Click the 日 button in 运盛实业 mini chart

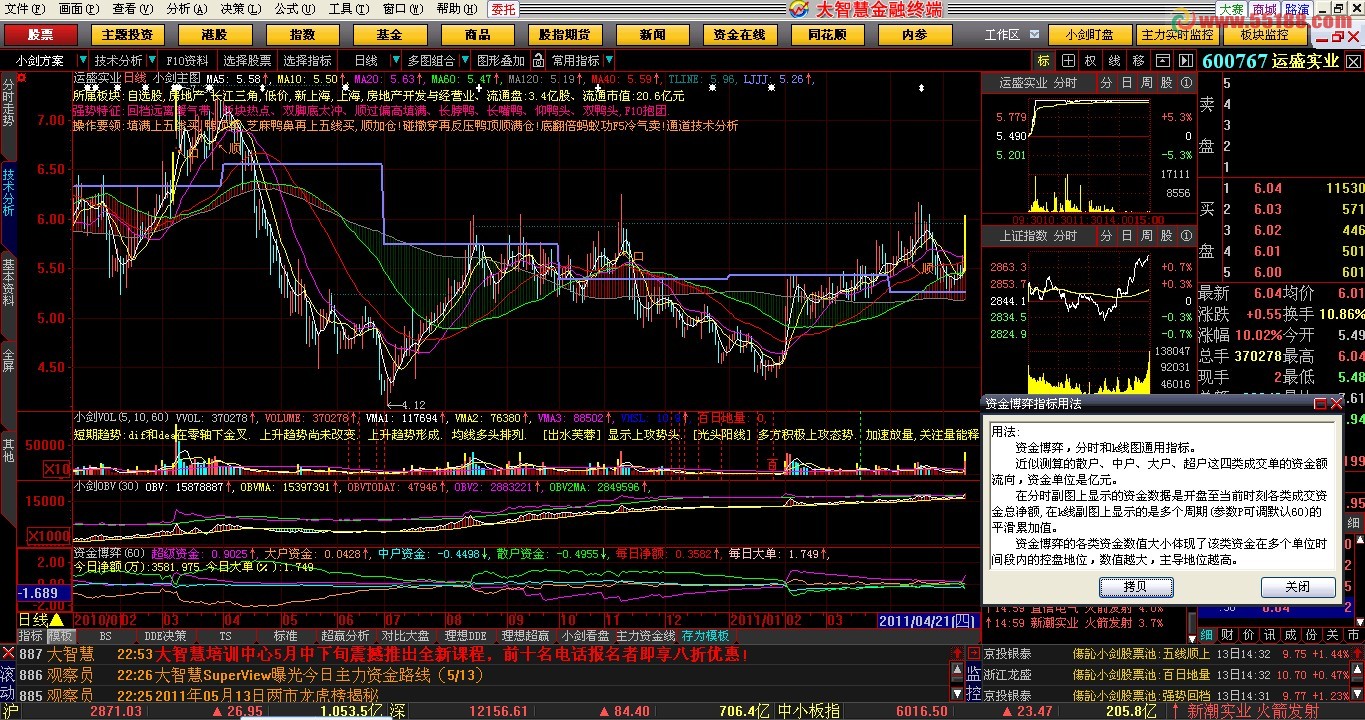click(x=1126, y=83)
